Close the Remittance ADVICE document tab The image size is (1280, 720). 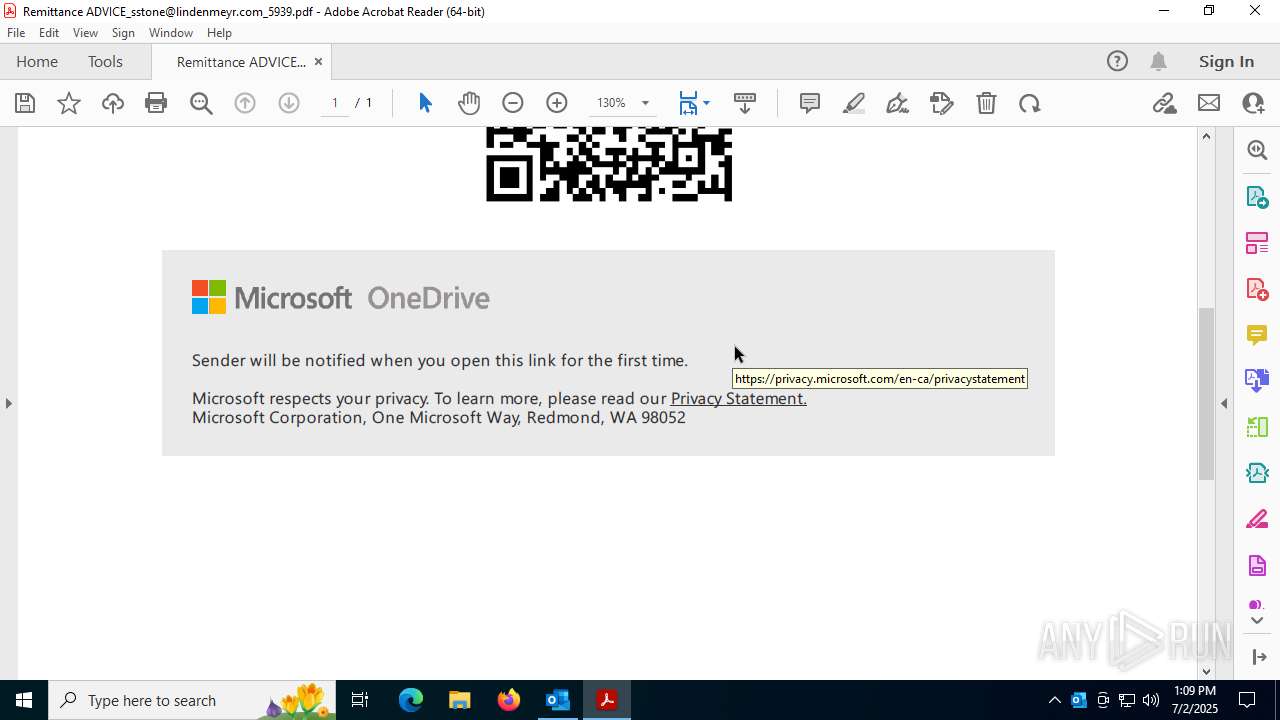[318, 62]
